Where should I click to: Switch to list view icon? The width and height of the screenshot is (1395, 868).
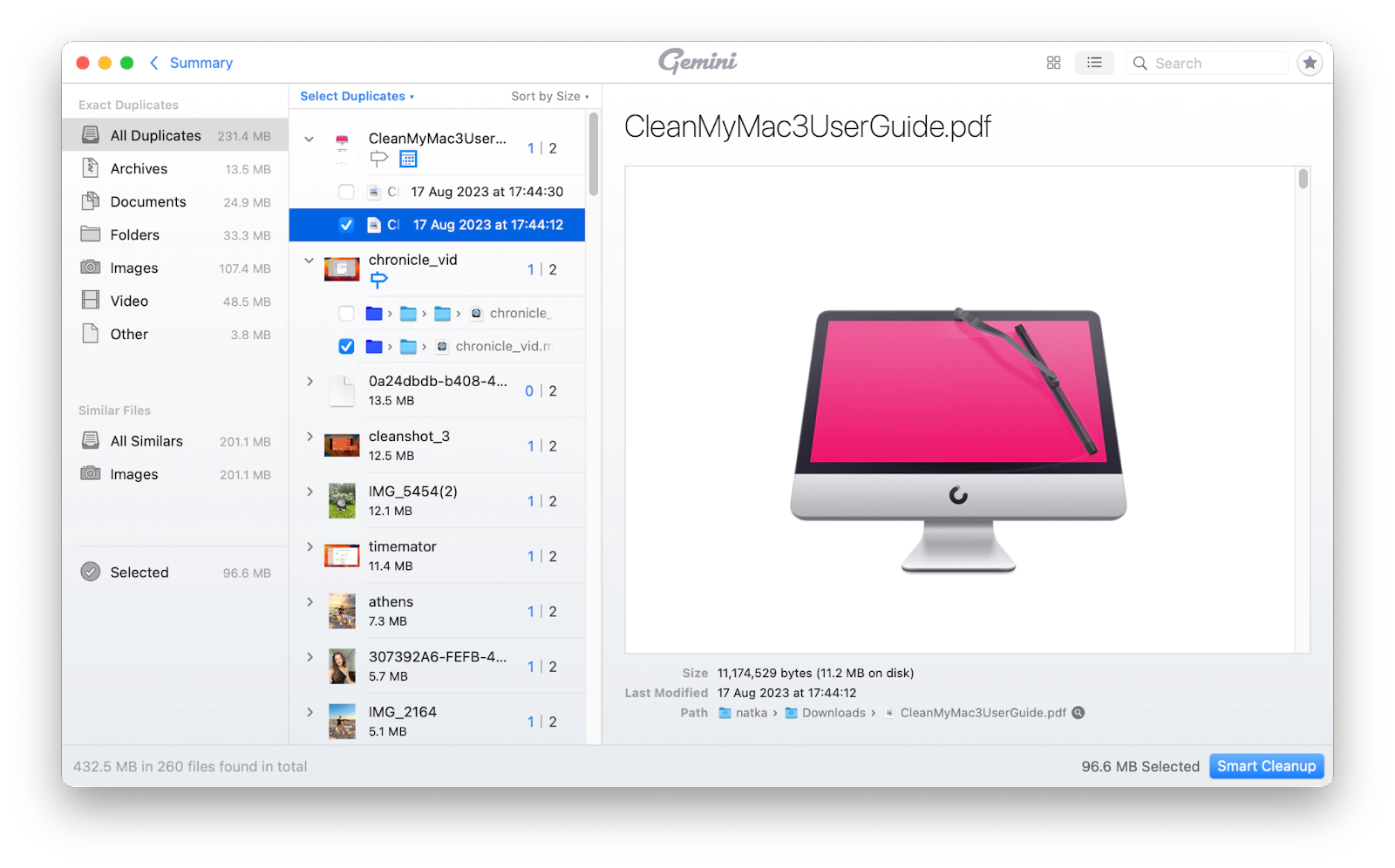(1094, 63)
